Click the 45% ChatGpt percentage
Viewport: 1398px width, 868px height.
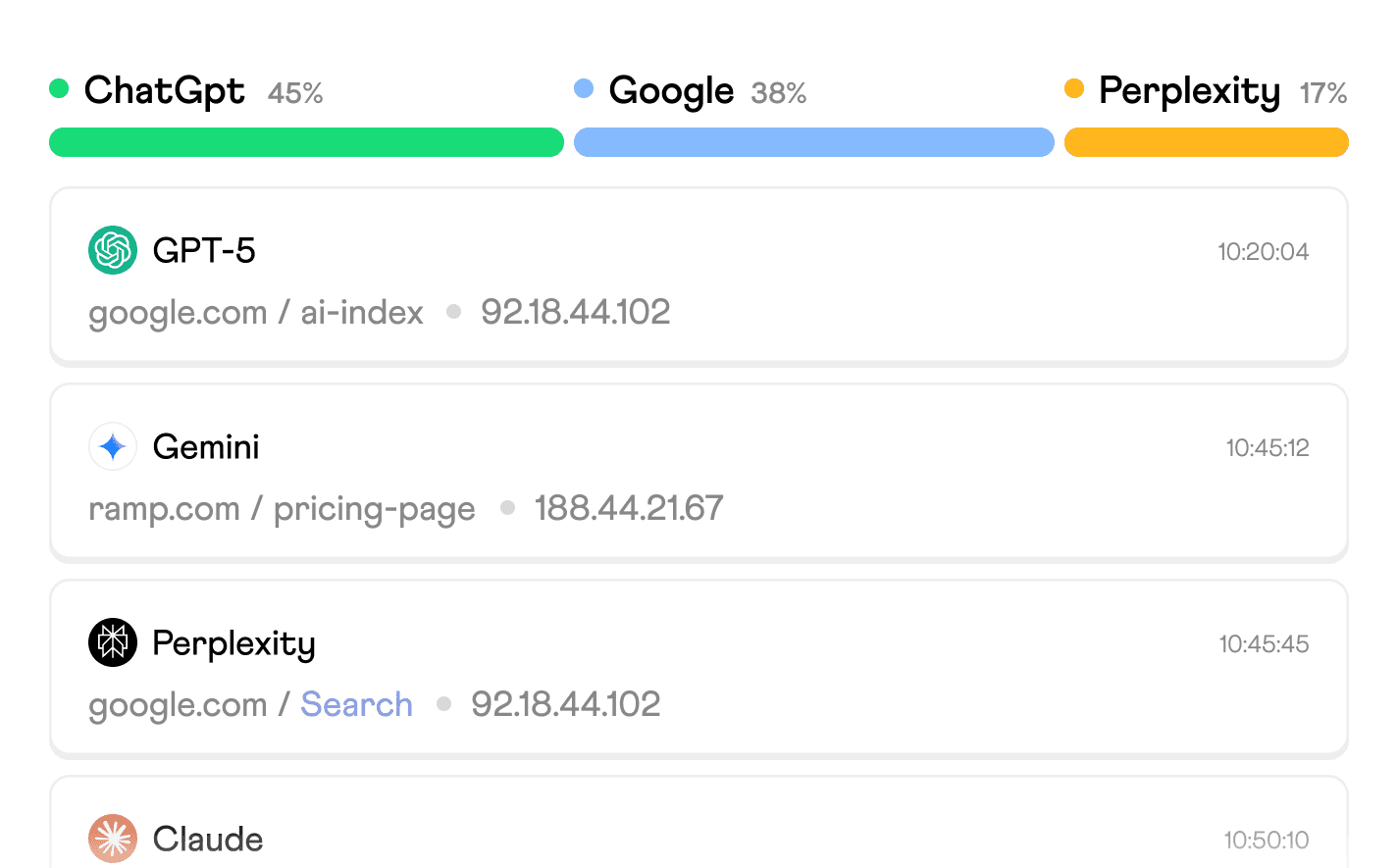pyautogui.click(x=295, y=93)
